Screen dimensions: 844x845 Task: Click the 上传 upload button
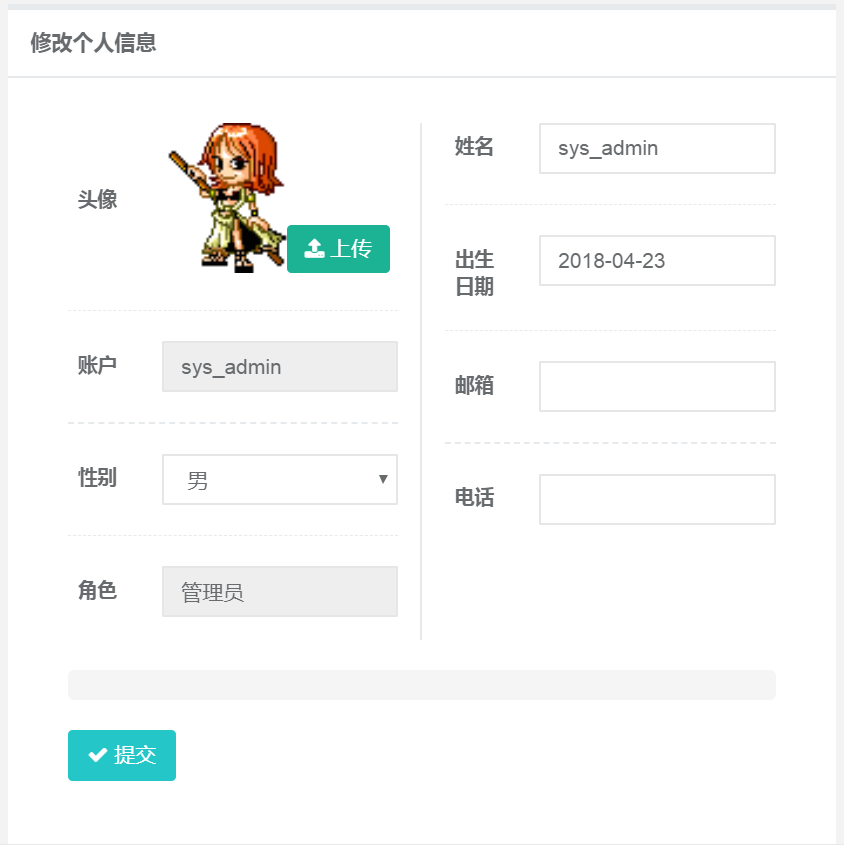[338, 249]
